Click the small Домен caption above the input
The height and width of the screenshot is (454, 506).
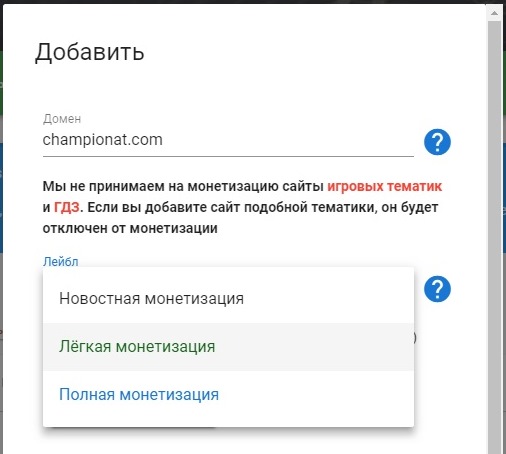point(62,119)
